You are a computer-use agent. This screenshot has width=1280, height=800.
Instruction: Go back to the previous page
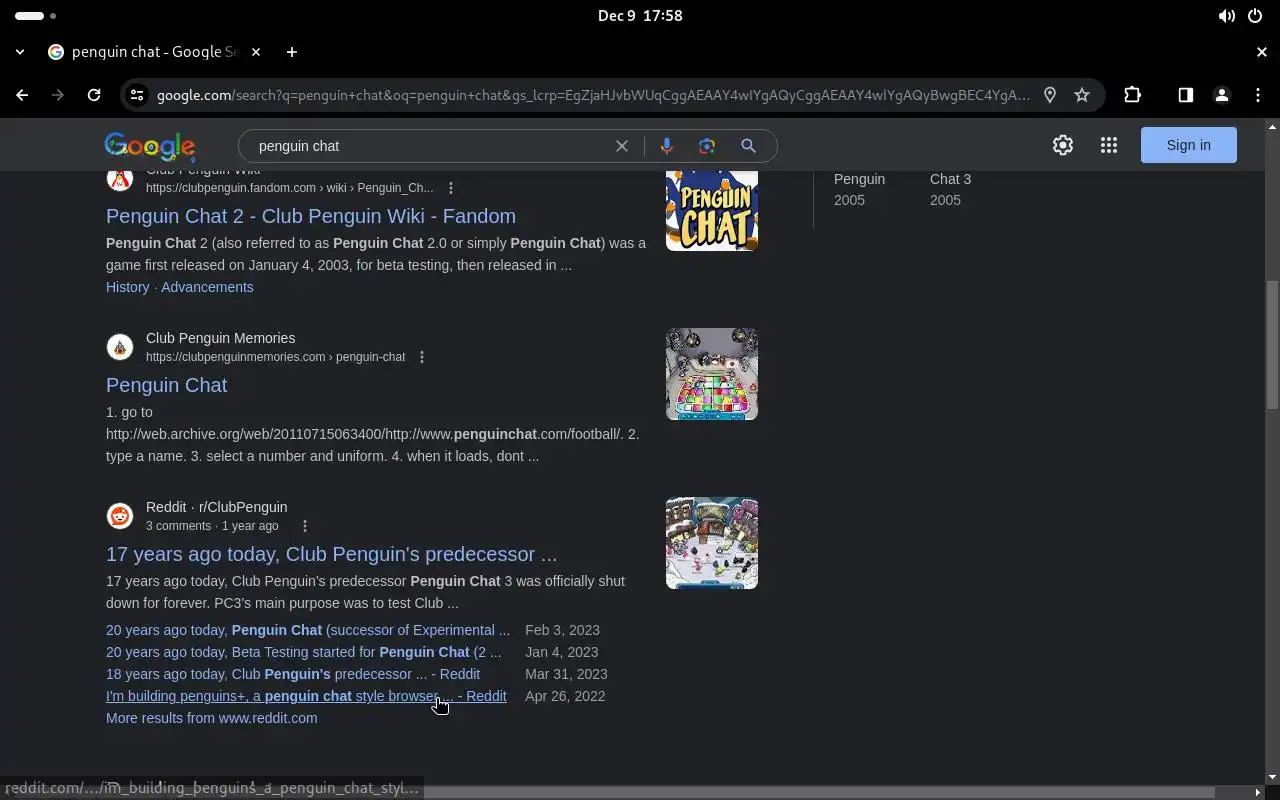click(22, 95)
